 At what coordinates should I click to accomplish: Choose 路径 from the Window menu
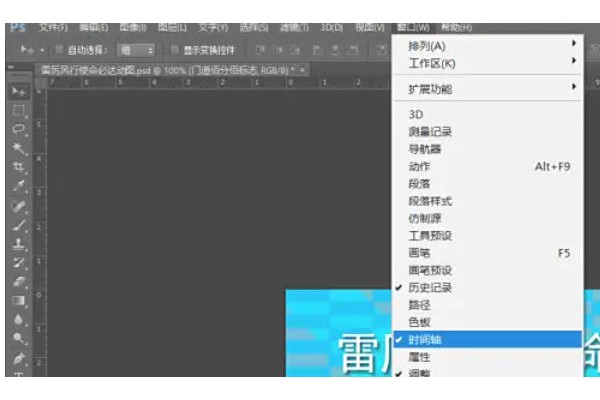point(488,305)
